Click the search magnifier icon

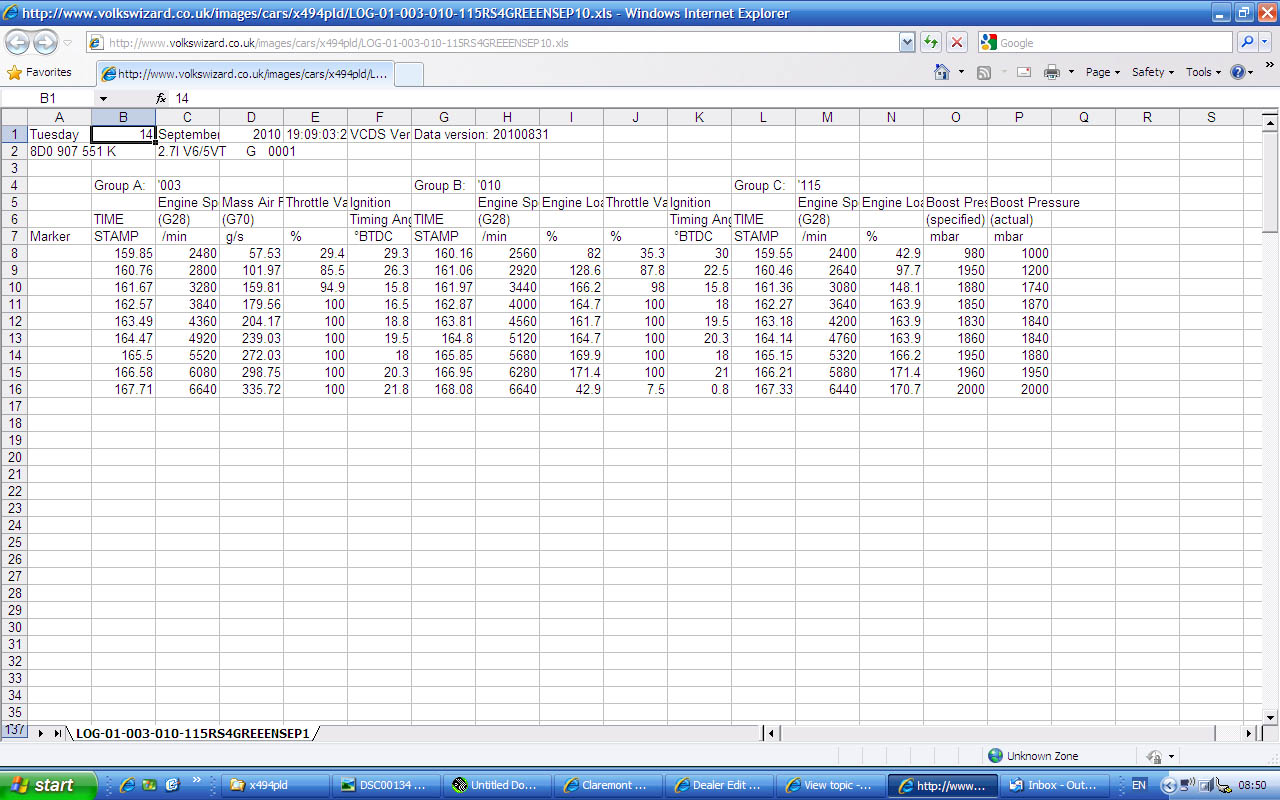[x=1247, y=43]
